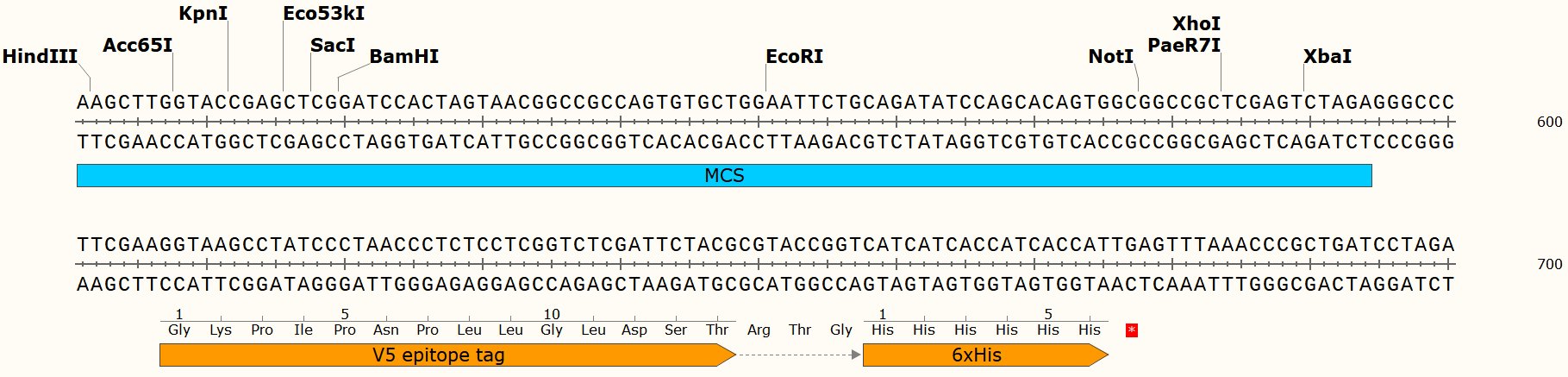Screen dimensions: 1568x377
Task: Click the 700 base position number
Action: (x=1549, y=265)
